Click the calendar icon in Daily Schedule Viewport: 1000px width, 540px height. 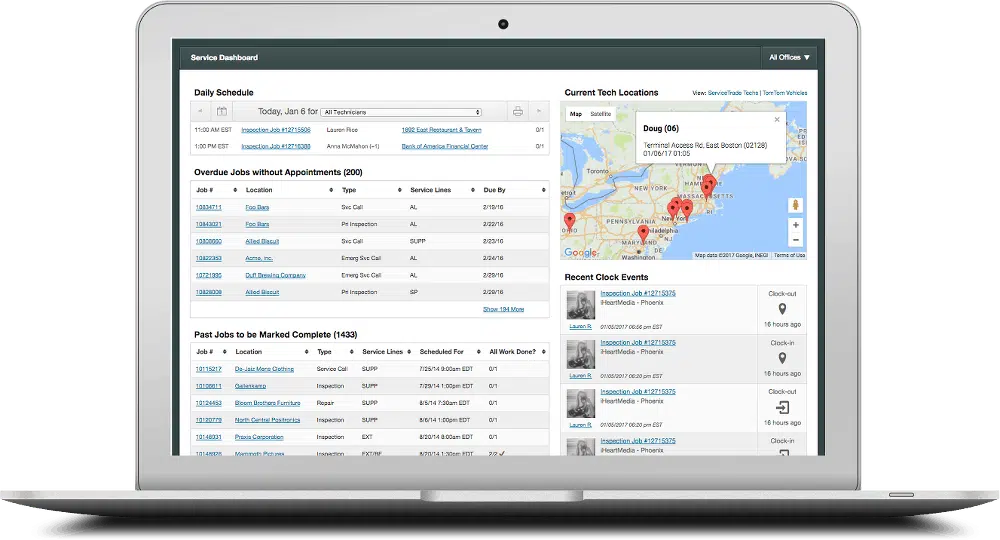(x=222, y=112)
